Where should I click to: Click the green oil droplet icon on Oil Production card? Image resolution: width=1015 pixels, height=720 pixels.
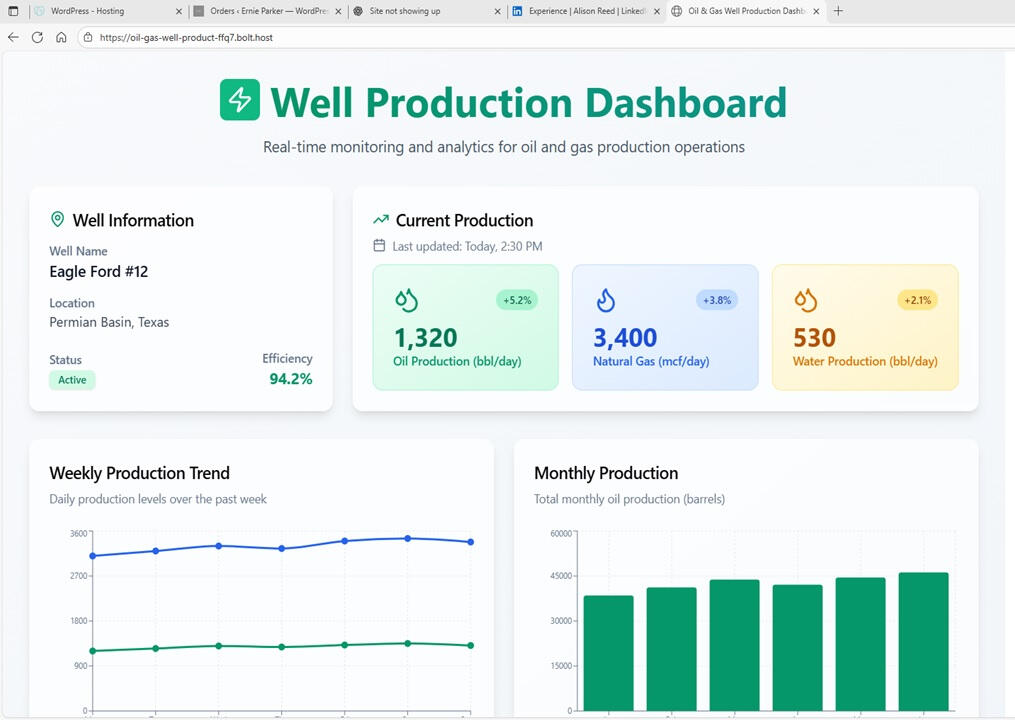[x=404, y=298]
